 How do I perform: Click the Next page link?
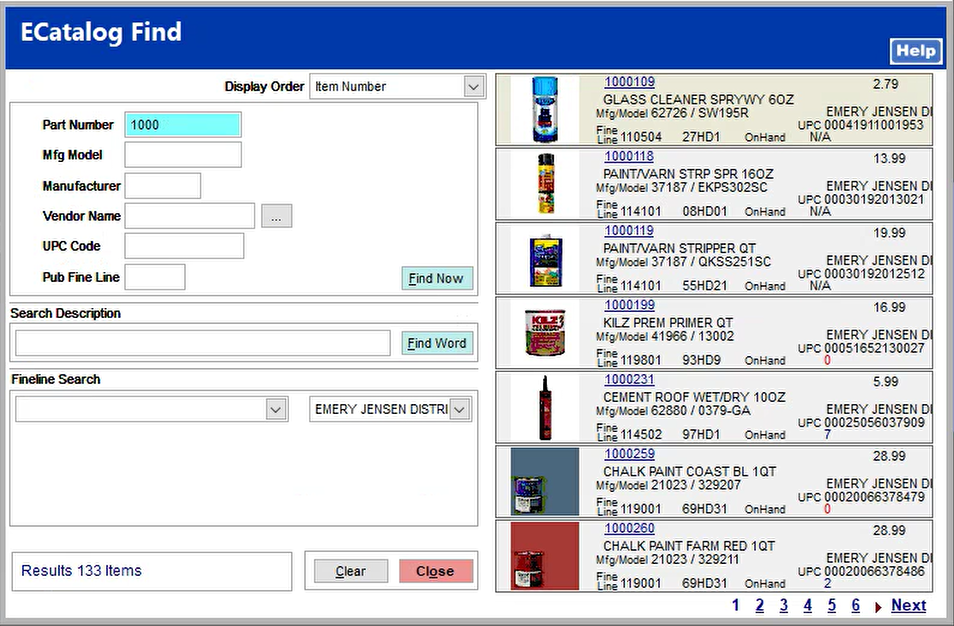(908, 605)
